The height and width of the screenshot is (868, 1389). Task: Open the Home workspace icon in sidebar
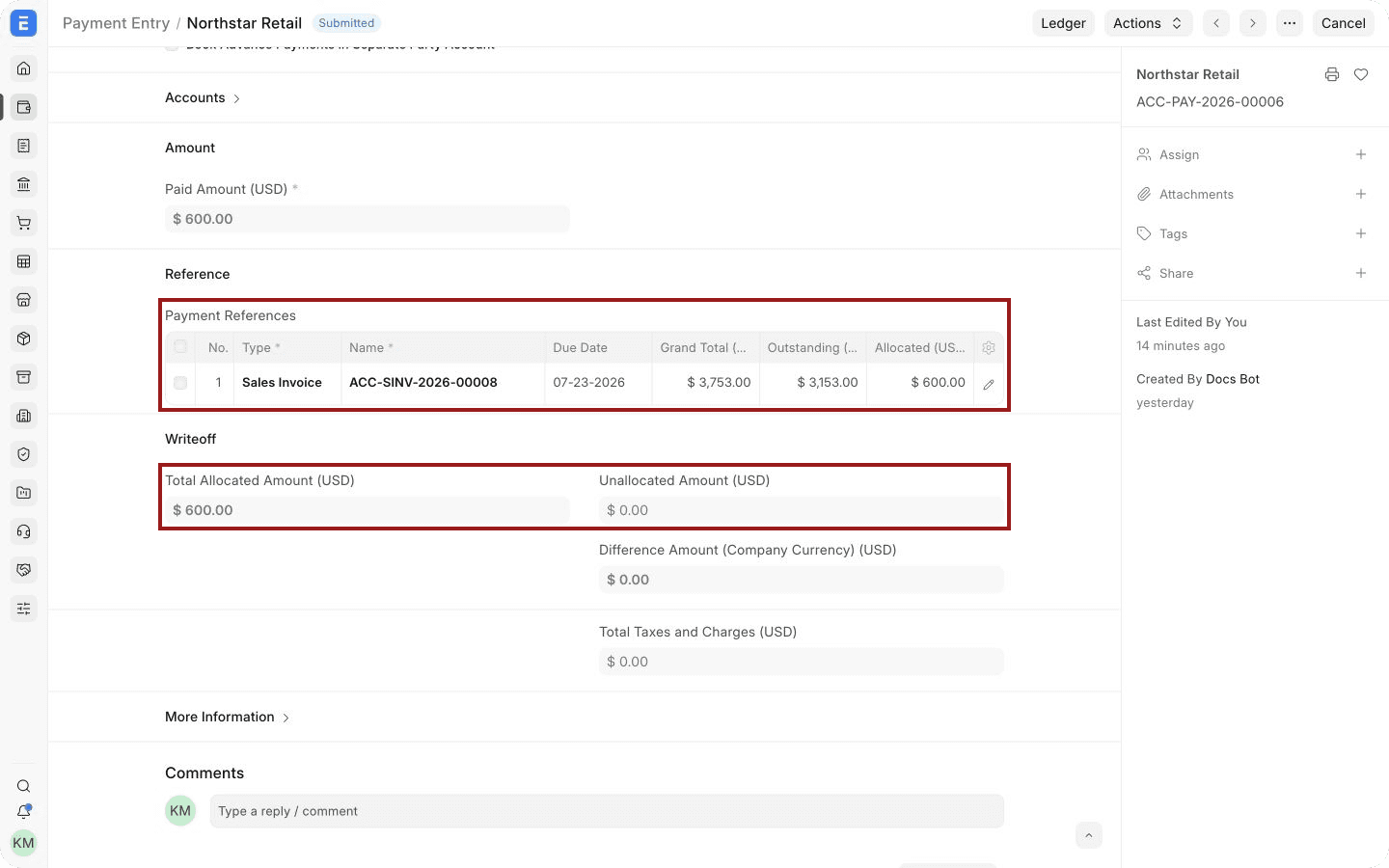(x=24, y=68)
